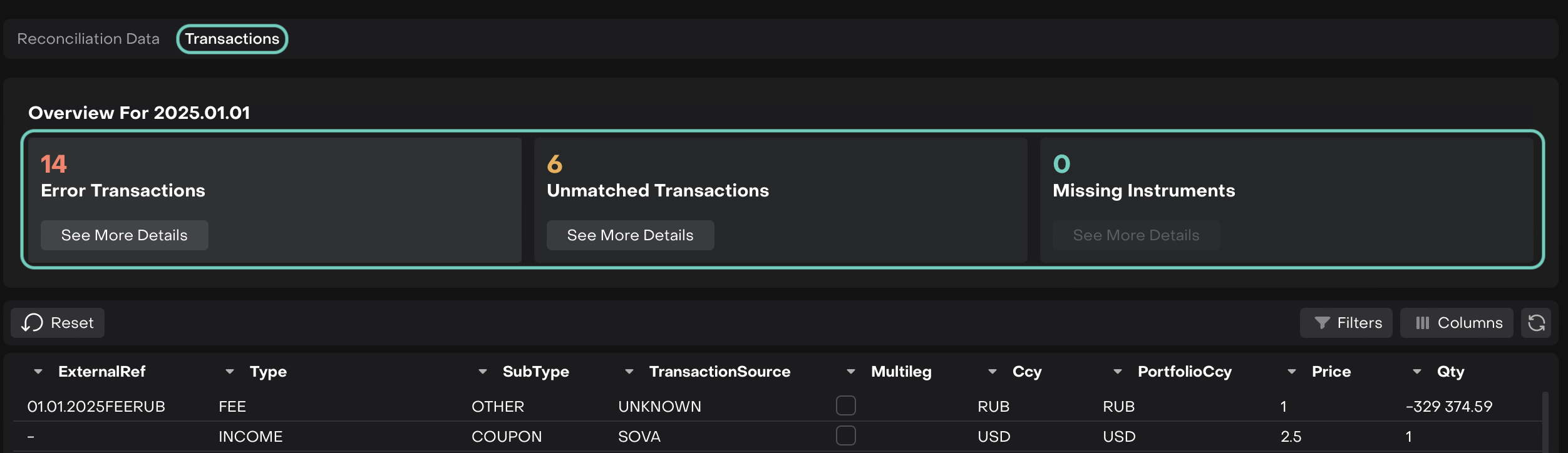The width and height of the screenshot is (1568, 453).
Task: Select the 01.01.2025FEERUB transaction row
Action: [96, 407]
